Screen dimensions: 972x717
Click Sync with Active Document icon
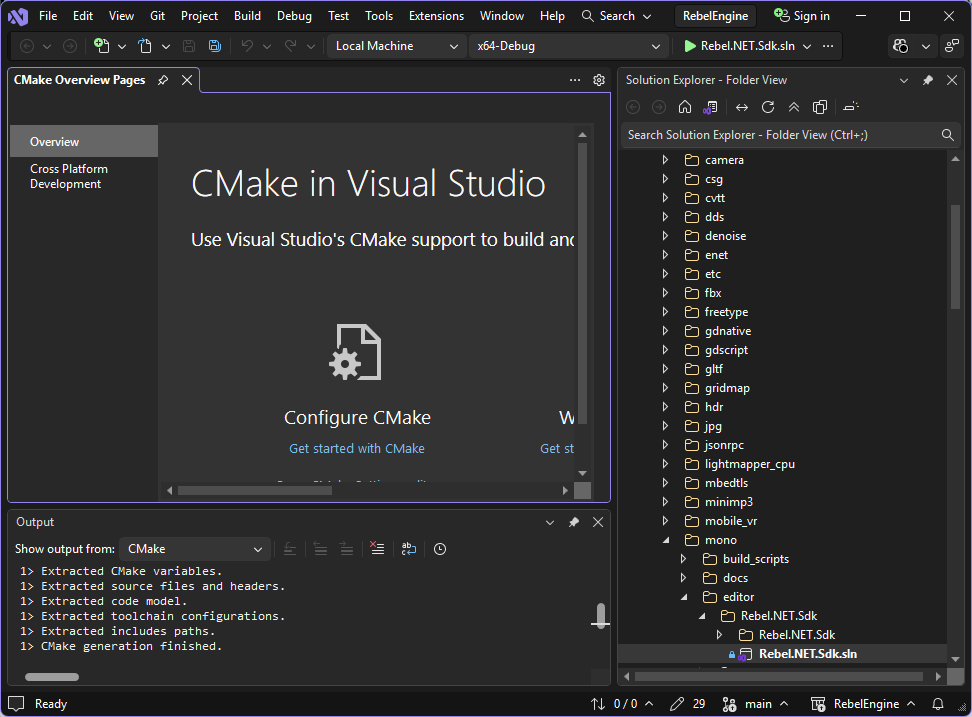(x=741, y=107)
